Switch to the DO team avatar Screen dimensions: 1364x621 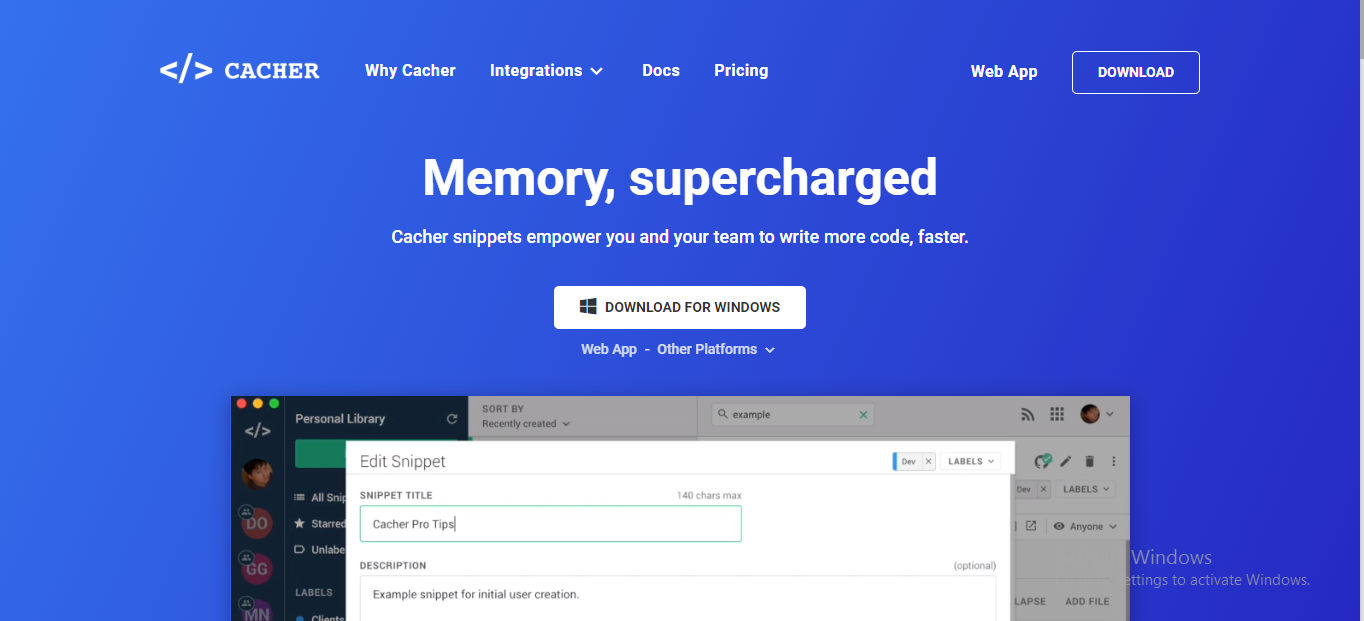[x=257, y=522]
